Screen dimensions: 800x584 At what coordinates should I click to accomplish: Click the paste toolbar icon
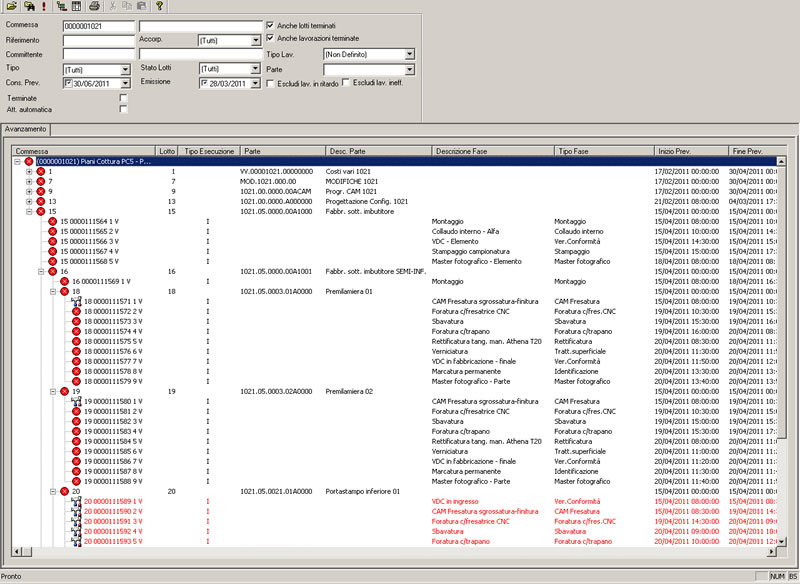coord(142,6)
